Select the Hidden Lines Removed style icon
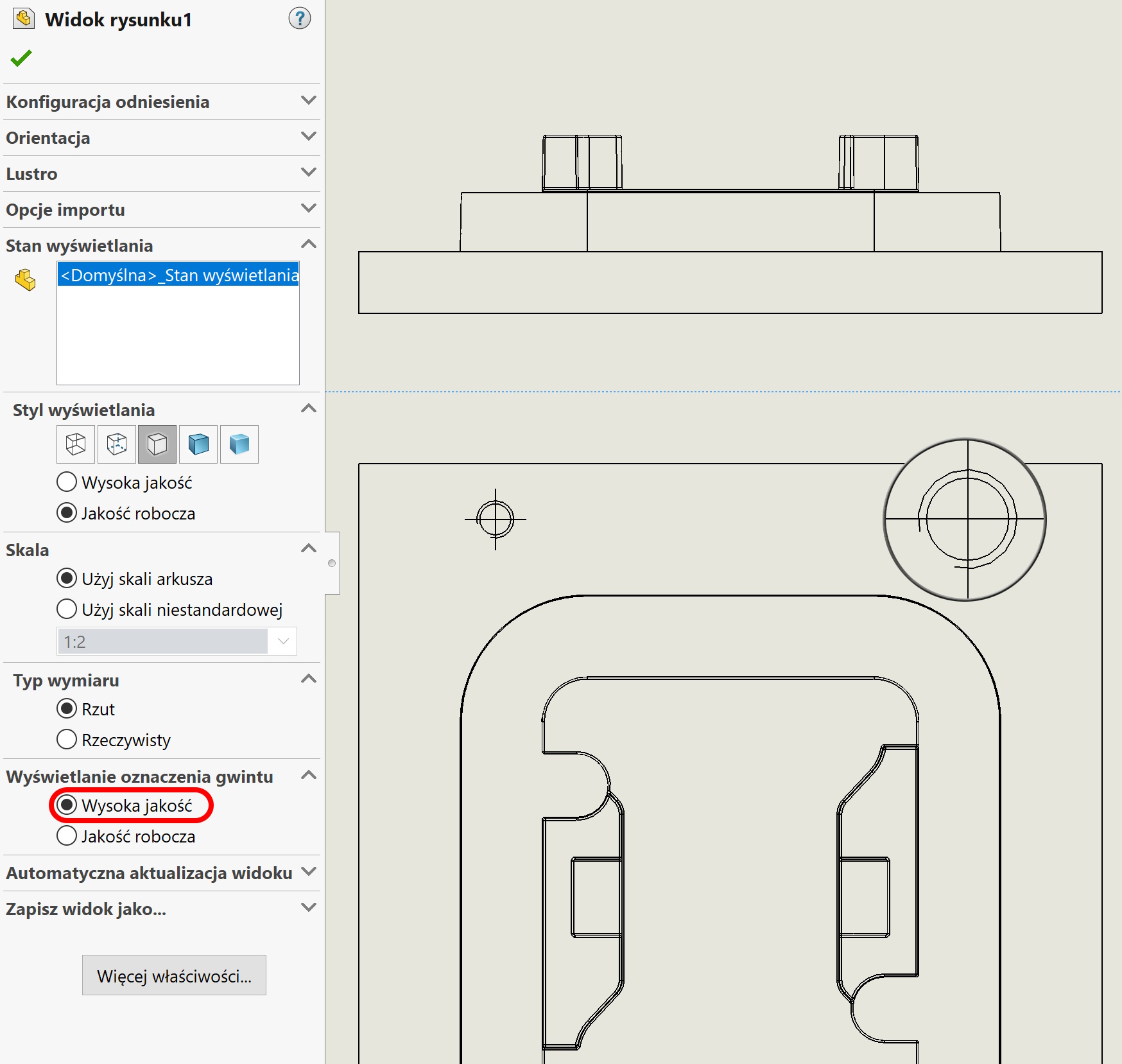The width and height of the screenshot is (1122, 1064). click(x=157, y=444)
